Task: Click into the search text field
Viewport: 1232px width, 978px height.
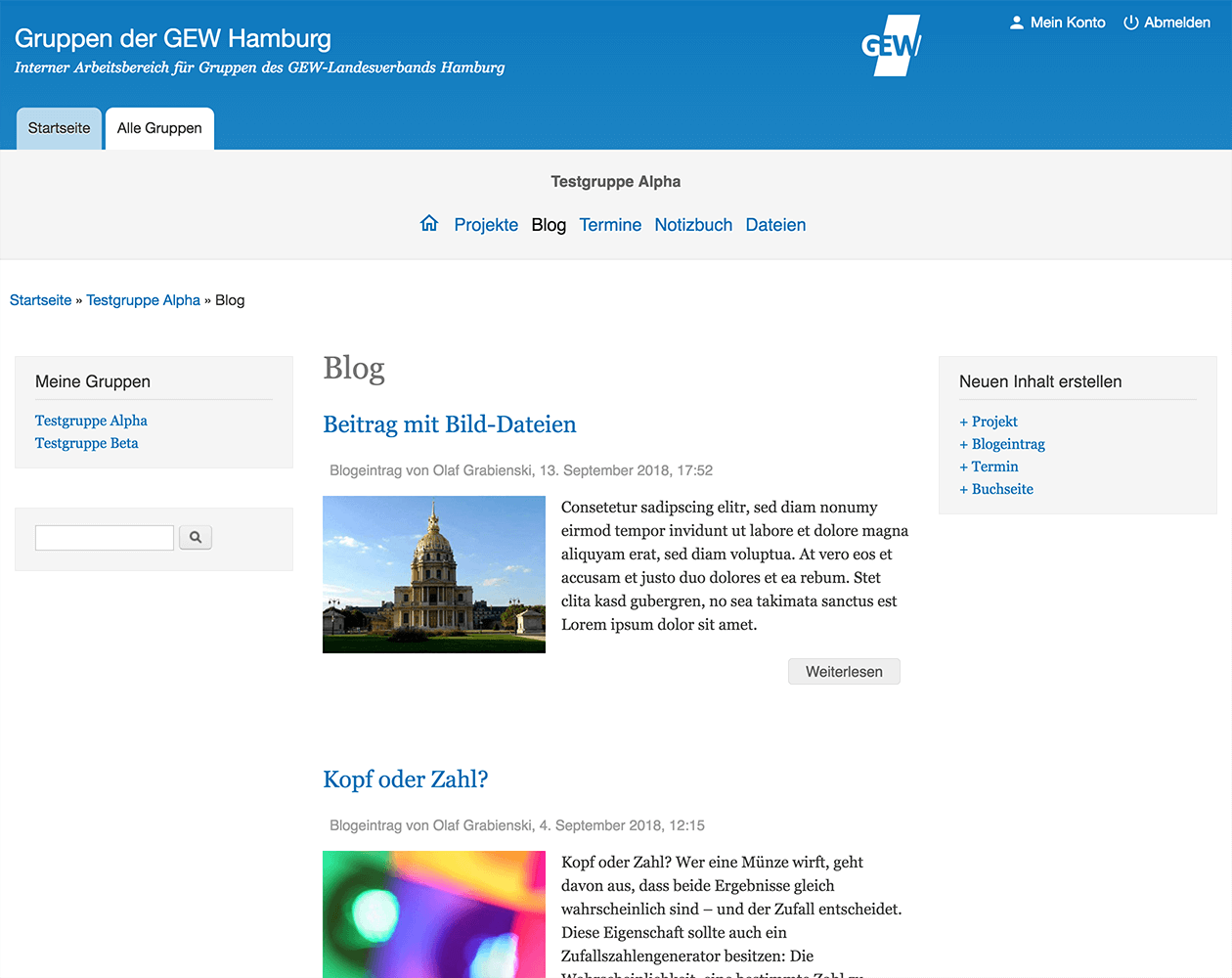Action: coord(105,537)
